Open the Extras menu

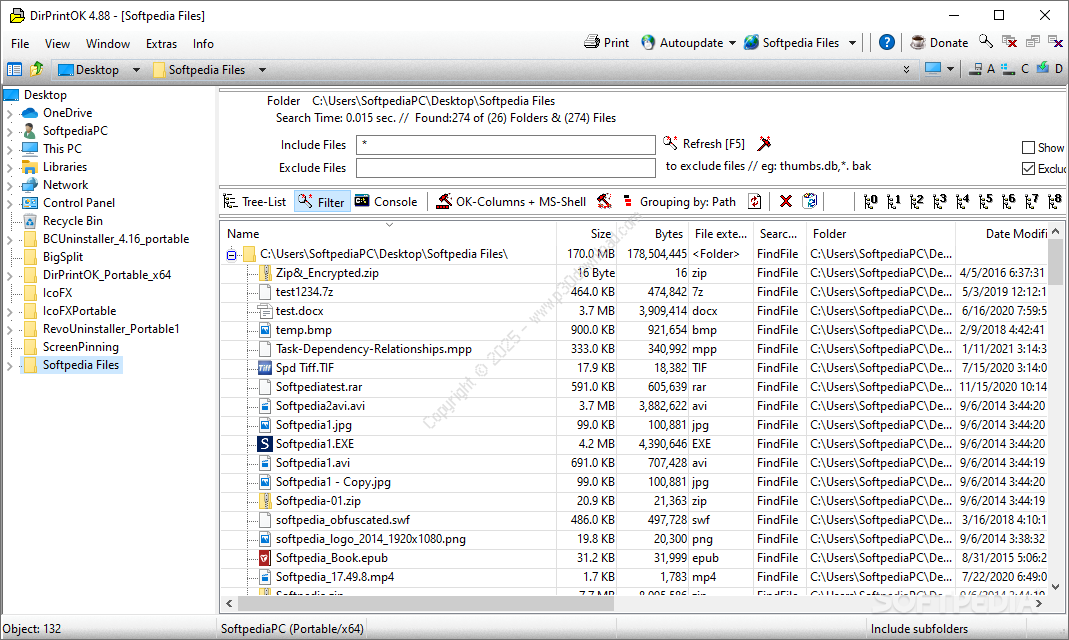pyautogui.click(x=161, y=44)
